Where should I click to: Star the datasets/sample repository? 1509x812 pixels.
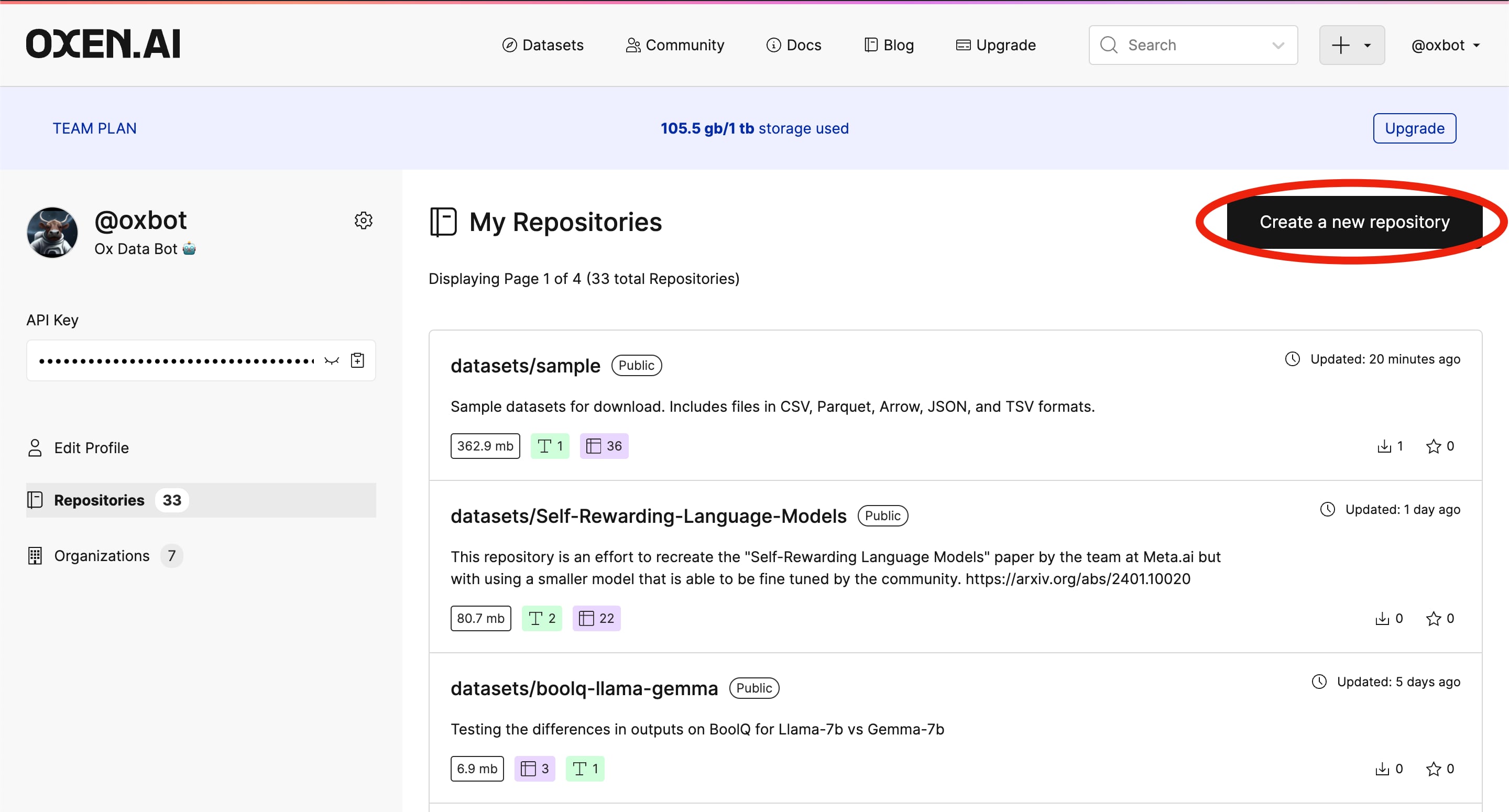tap(1433, 446)
